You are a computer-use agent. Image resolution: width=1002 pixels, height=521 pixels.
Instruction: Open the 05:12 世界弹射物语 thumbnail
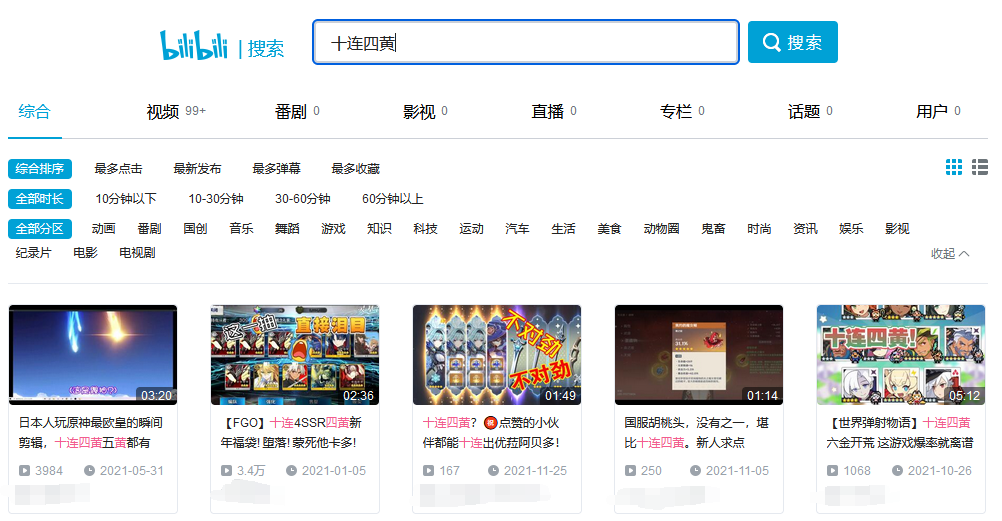[x=900, y=355]
